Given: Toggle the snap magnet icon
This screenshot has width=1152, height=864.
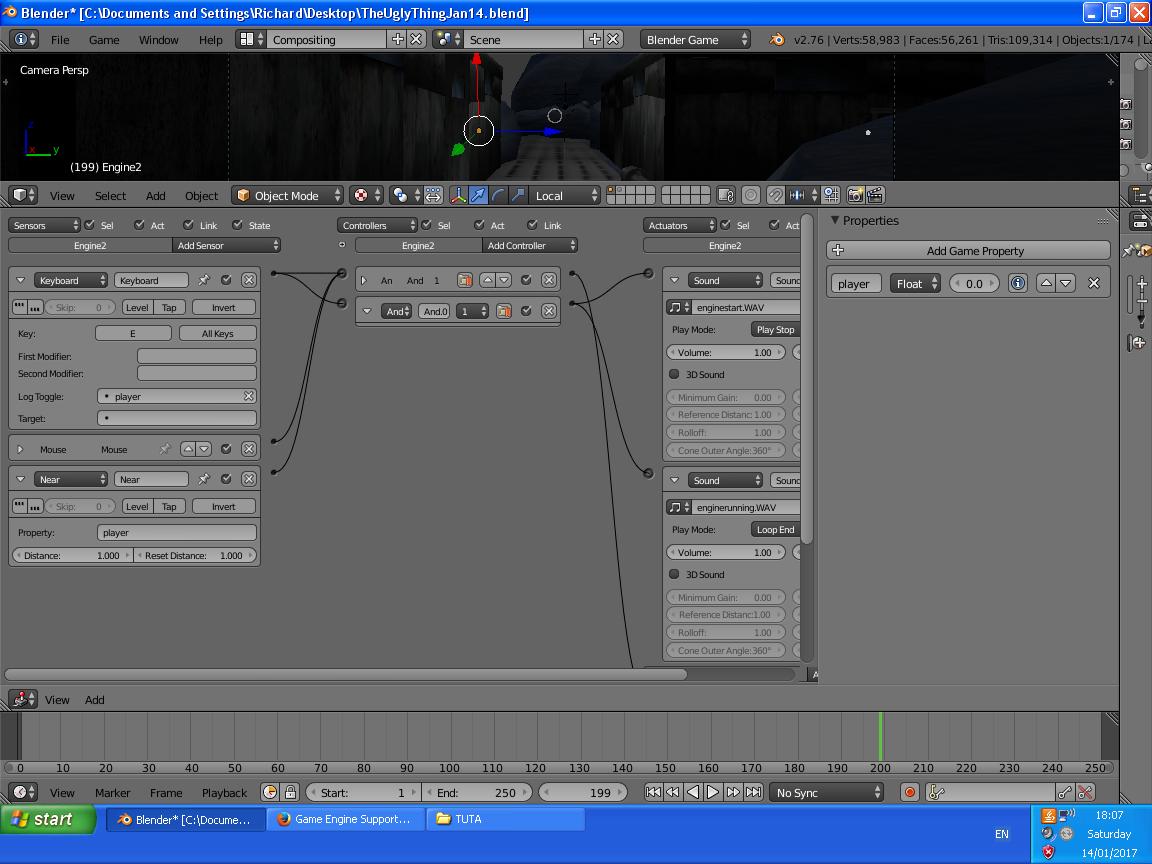Looking at the screenshot, I should [776, 195].
